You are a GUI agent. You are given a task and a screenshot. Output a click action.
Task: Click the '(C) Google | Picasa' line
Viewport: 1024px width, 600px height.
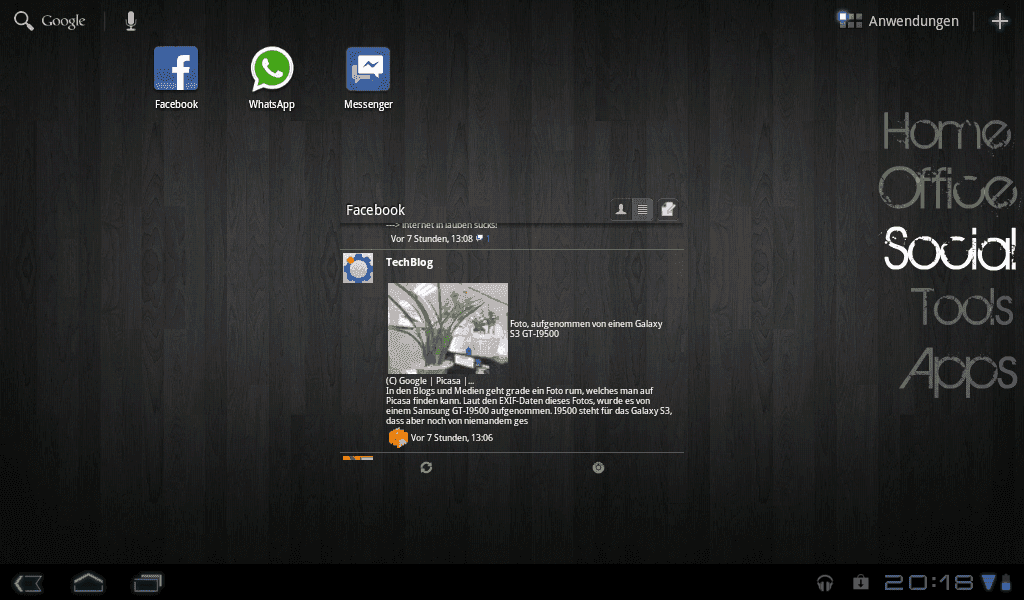point(430,381)
